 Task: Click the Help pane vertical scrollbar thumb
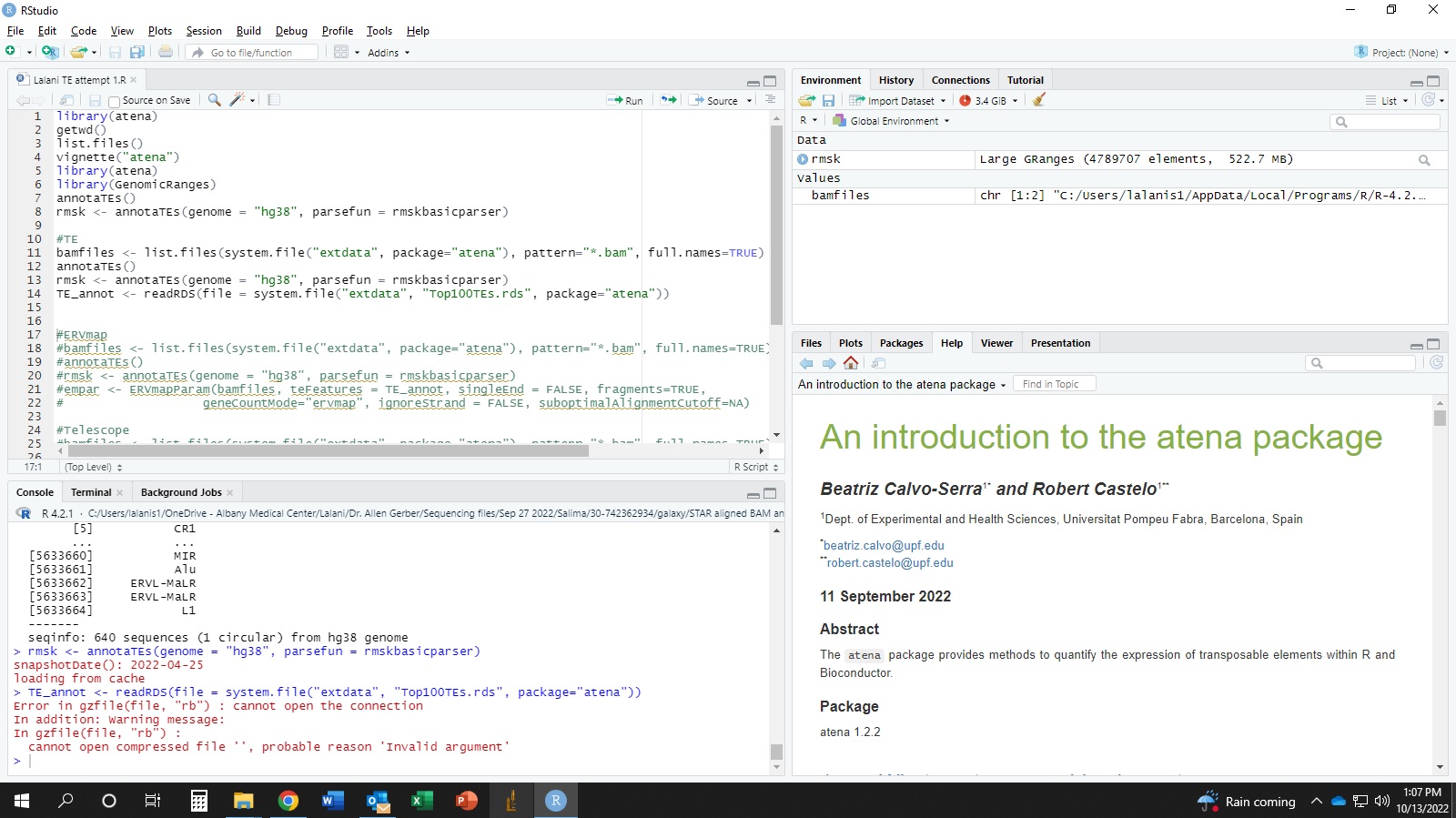1440,418
